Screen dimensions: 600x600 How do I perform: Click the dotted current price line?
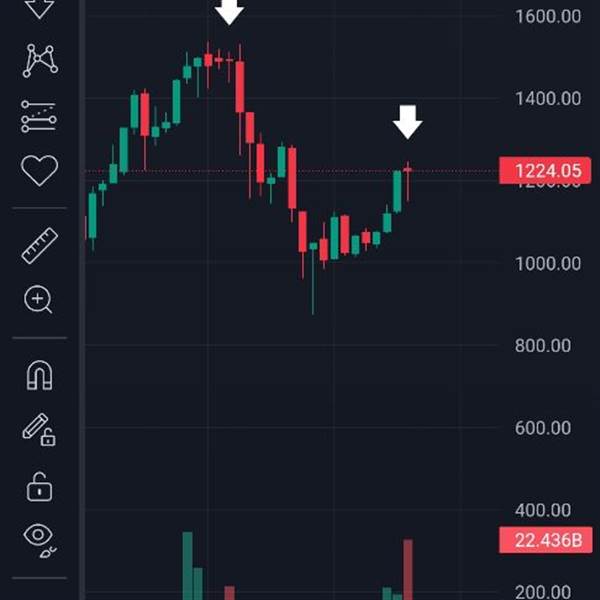pos(291,171)
